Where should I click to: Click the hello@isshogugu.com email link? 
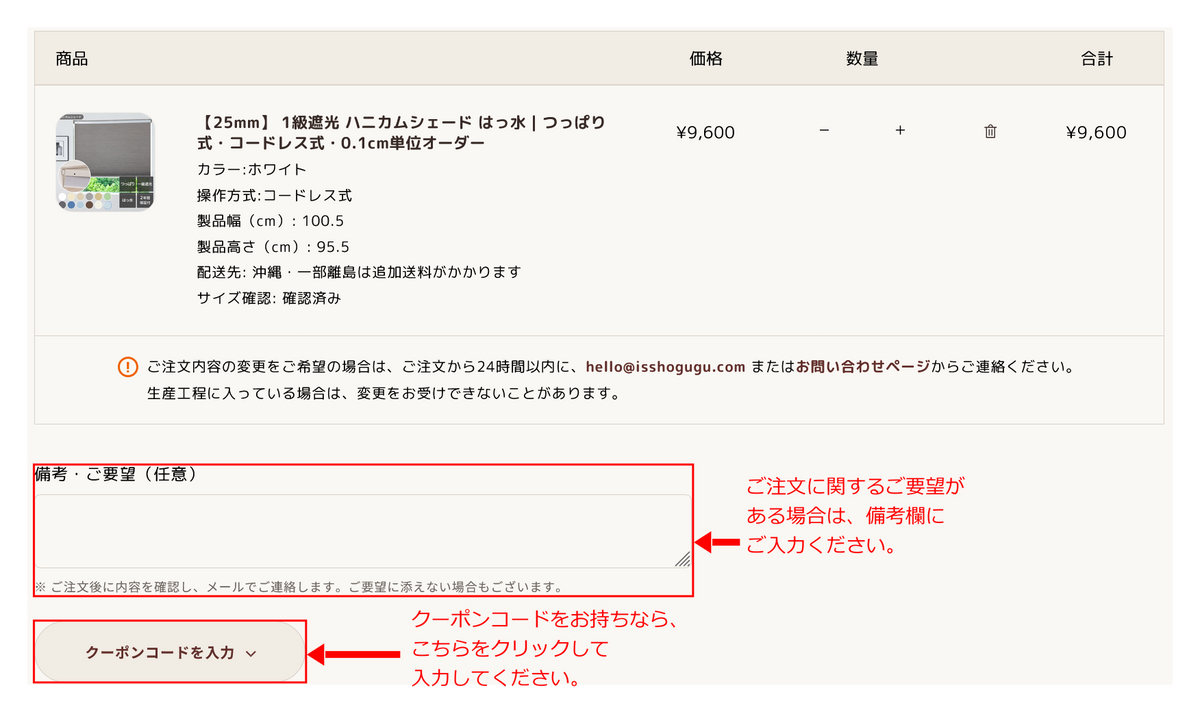click(666, 367)
